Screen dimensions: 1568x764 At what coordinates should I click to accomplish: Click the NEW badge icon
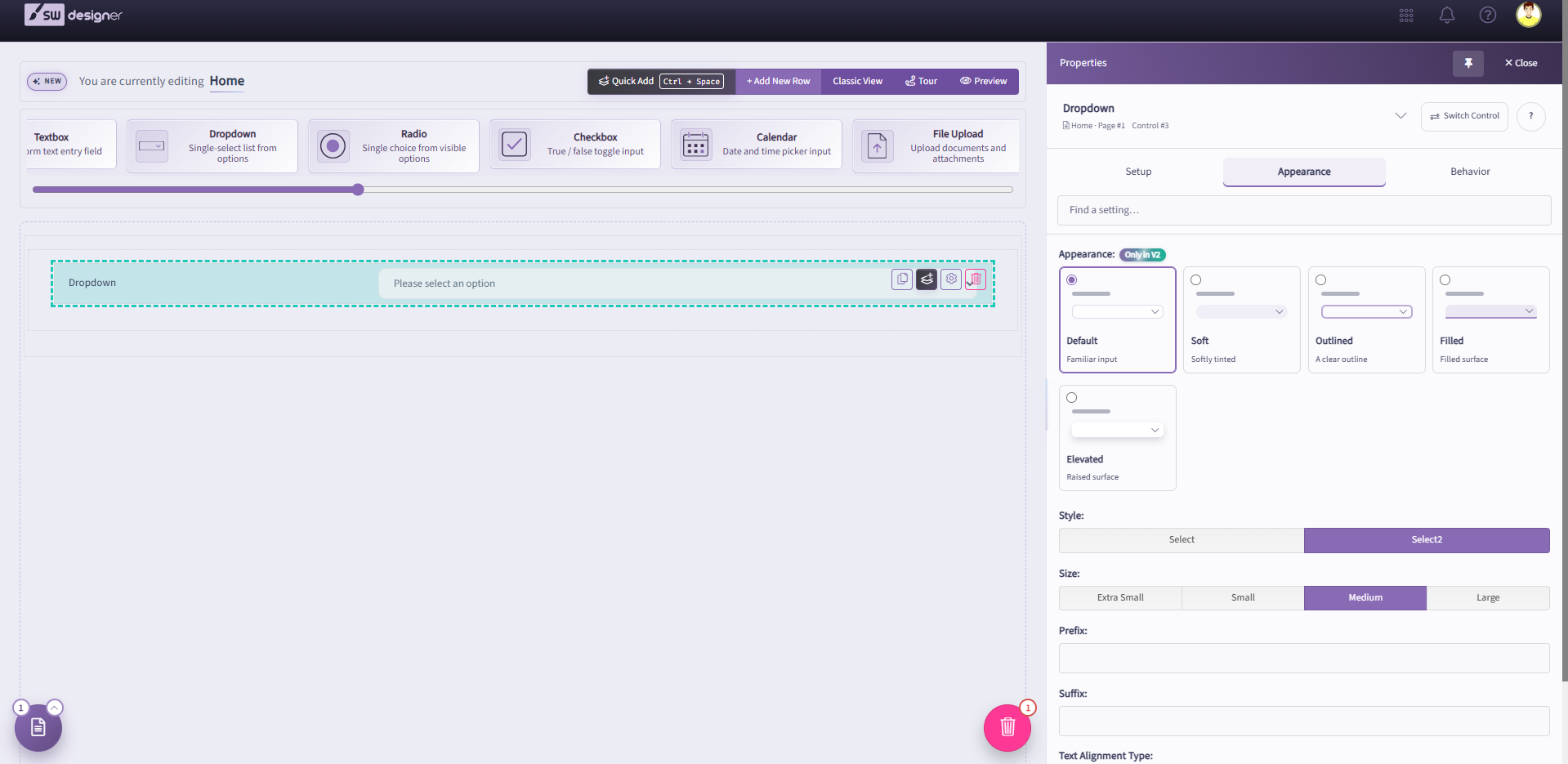tap(47, 81)
